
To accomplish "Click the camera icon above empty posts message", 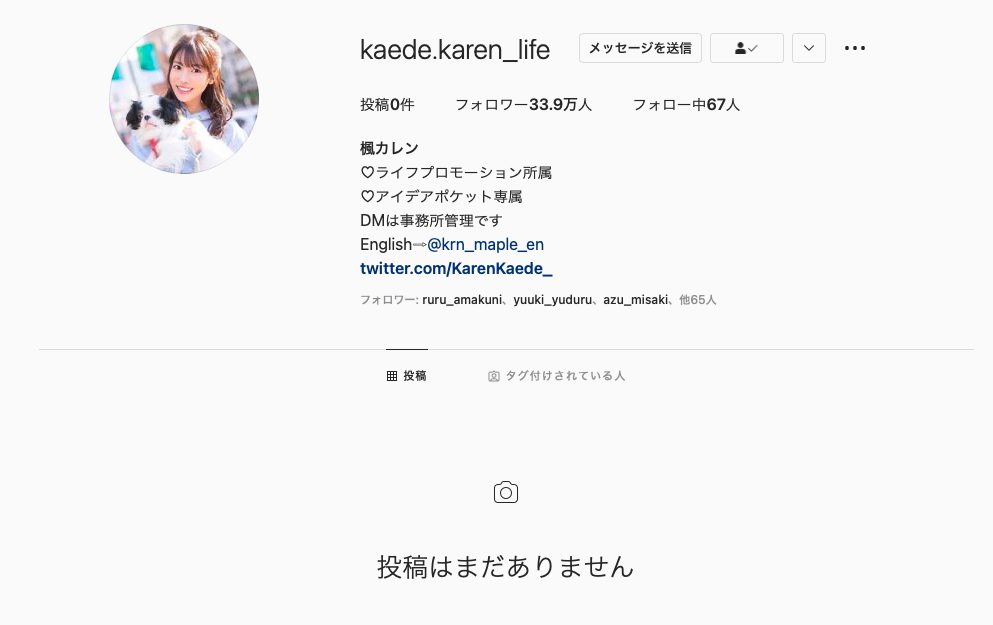I will click(x=506, y=493).
